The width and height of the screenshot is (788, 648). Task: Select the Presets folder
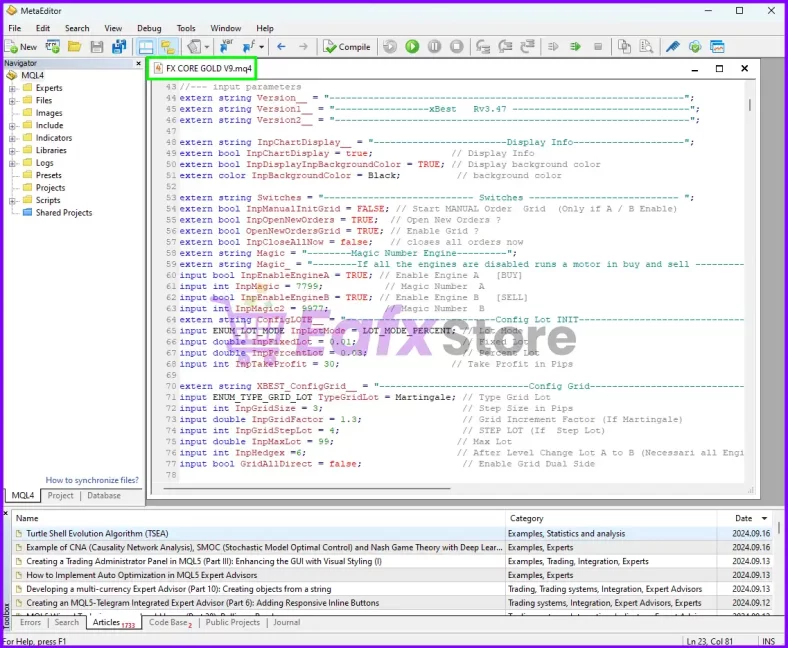(48, 175)
